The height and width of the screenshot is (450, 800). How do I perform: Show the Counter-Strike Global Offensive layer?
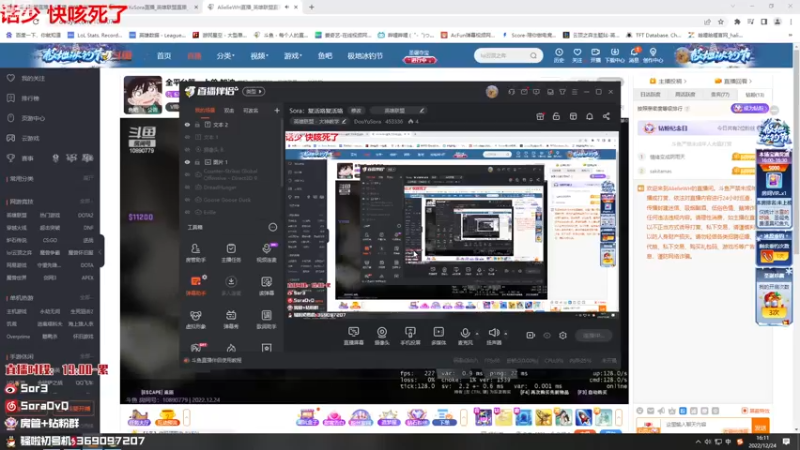(x=187, y=174)
